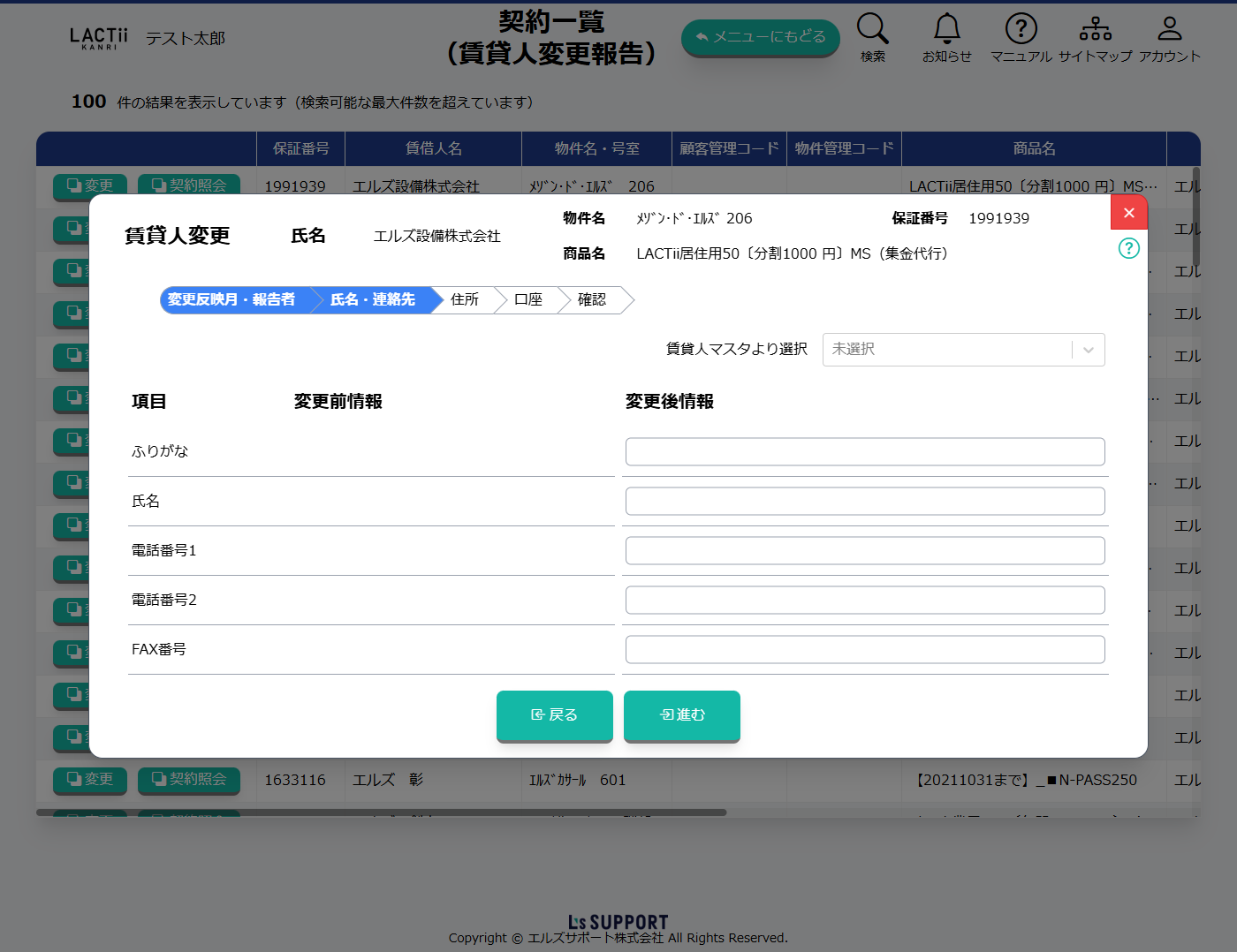Screen dimensions: 1237x952
Task: Click the horizontal table scrollbar
Action: click(x=381, y=812)
